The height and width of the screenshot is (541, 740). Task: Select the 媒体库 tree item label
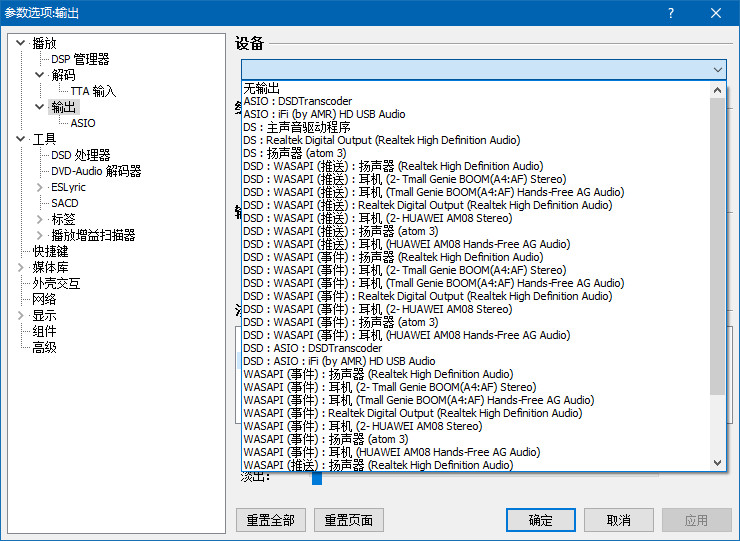point(50,267)
